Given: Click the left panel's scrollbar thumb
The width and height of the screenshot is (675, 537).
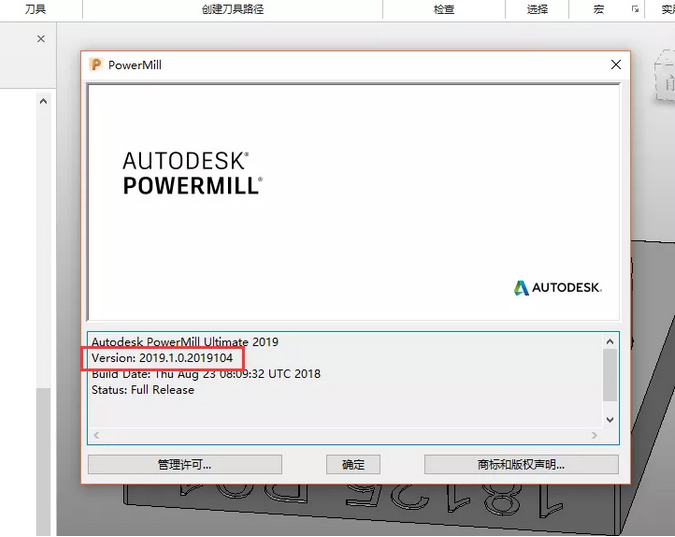Looking at the screenshot, I should pyautogui.click(x=43, y=462).
